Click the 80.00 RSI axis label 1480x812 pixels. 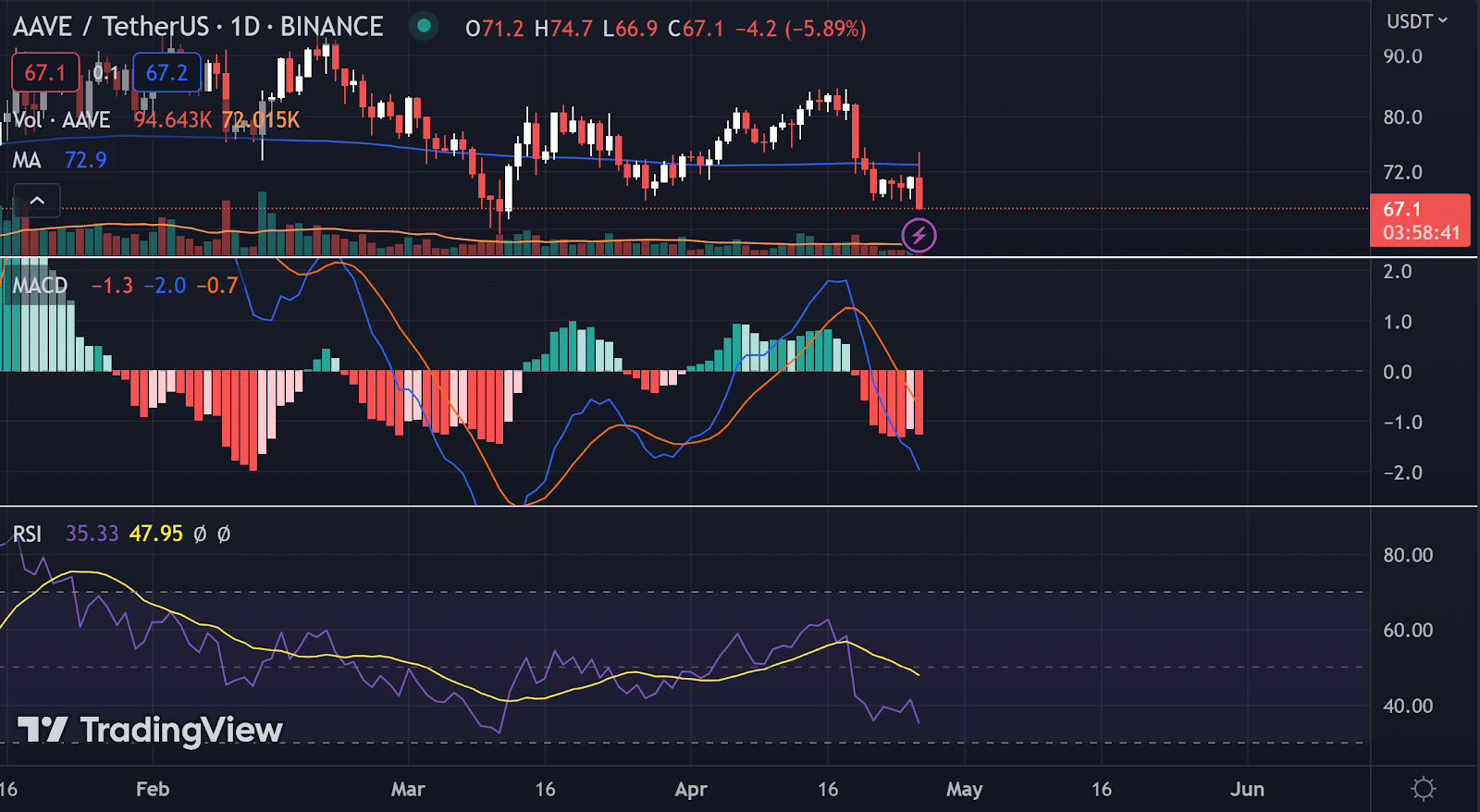click(1408, 556)
